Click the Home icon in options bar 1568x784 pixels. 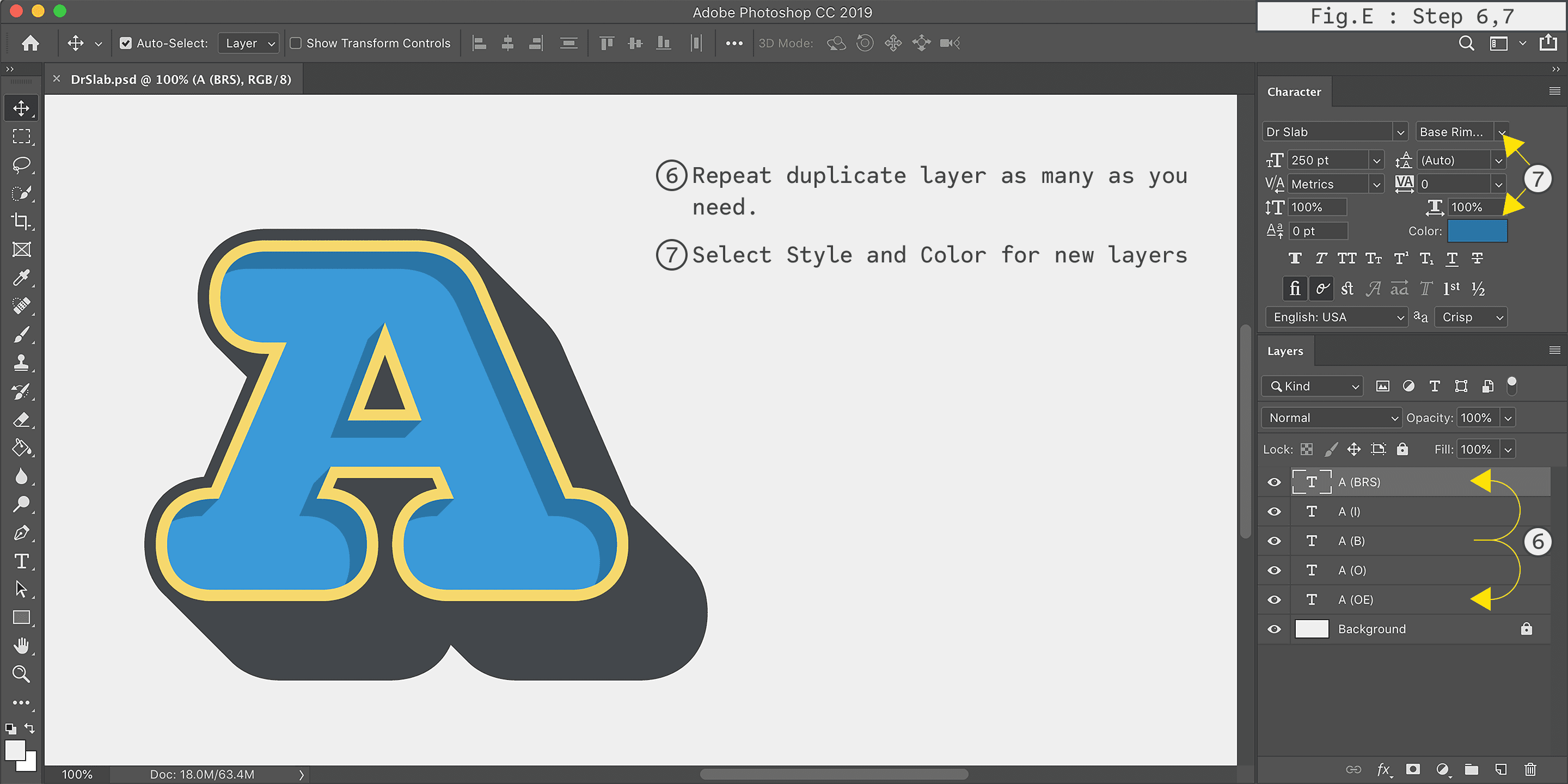point(30,43)
